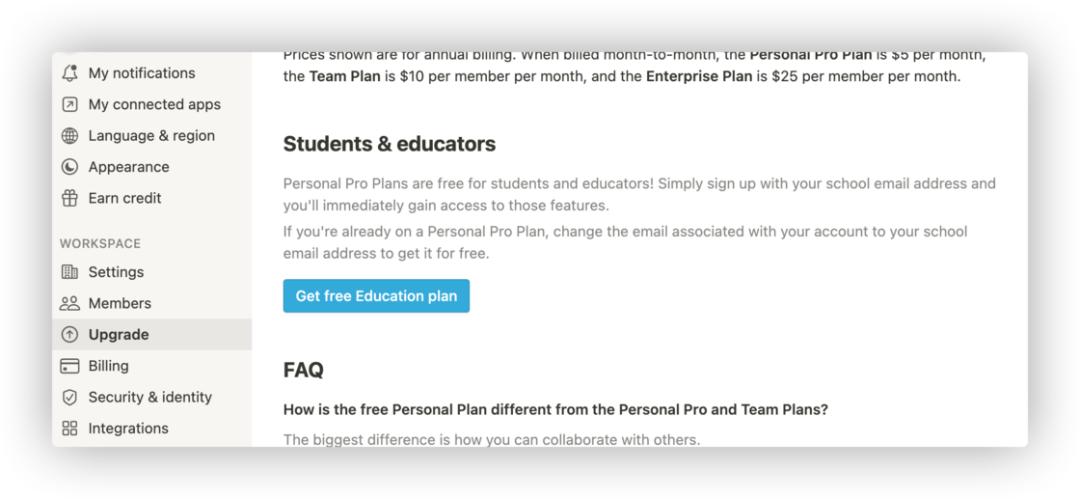This screenshot has width=1080, height=499.
Task: Select the Appearance menu item
Action: 152,167
